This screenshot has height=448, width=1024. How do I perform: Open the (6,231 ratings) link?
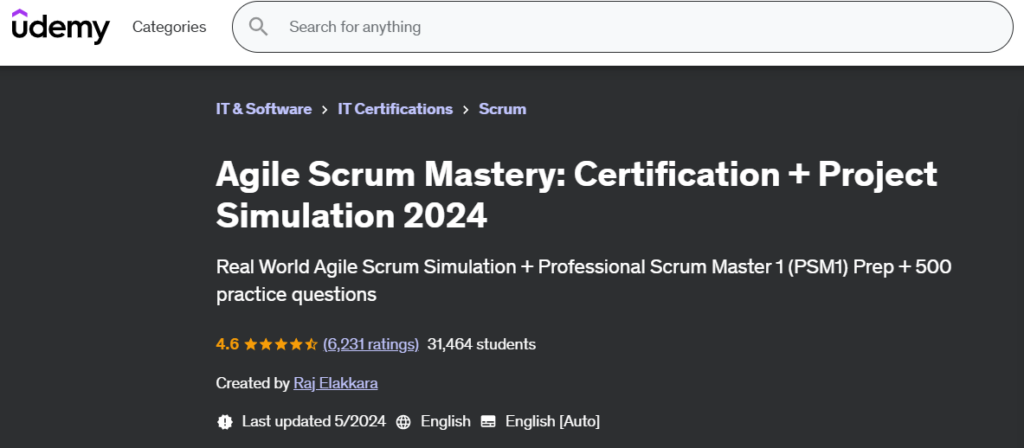[371, 344]
